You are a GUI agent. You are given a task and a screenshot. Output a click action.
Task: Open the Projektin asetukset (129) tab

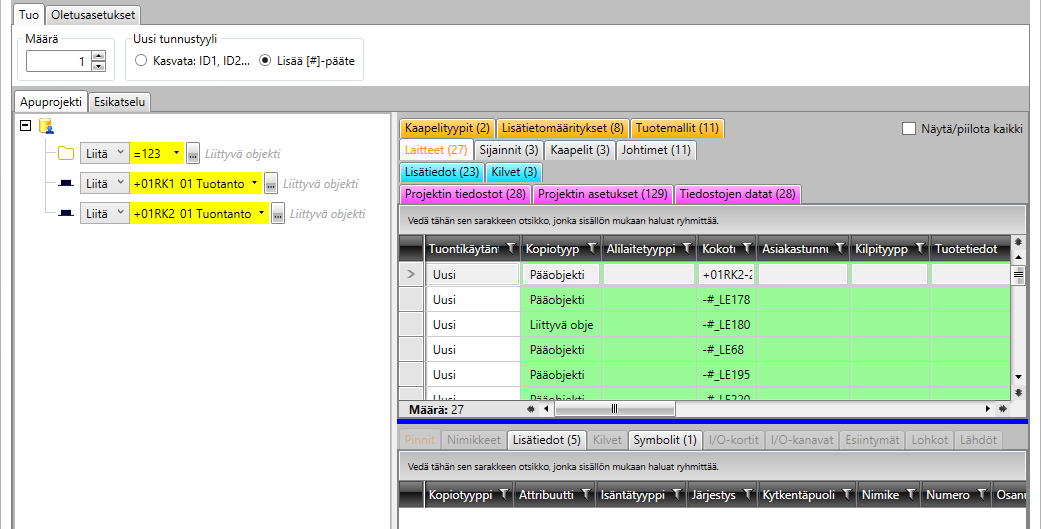603,194
